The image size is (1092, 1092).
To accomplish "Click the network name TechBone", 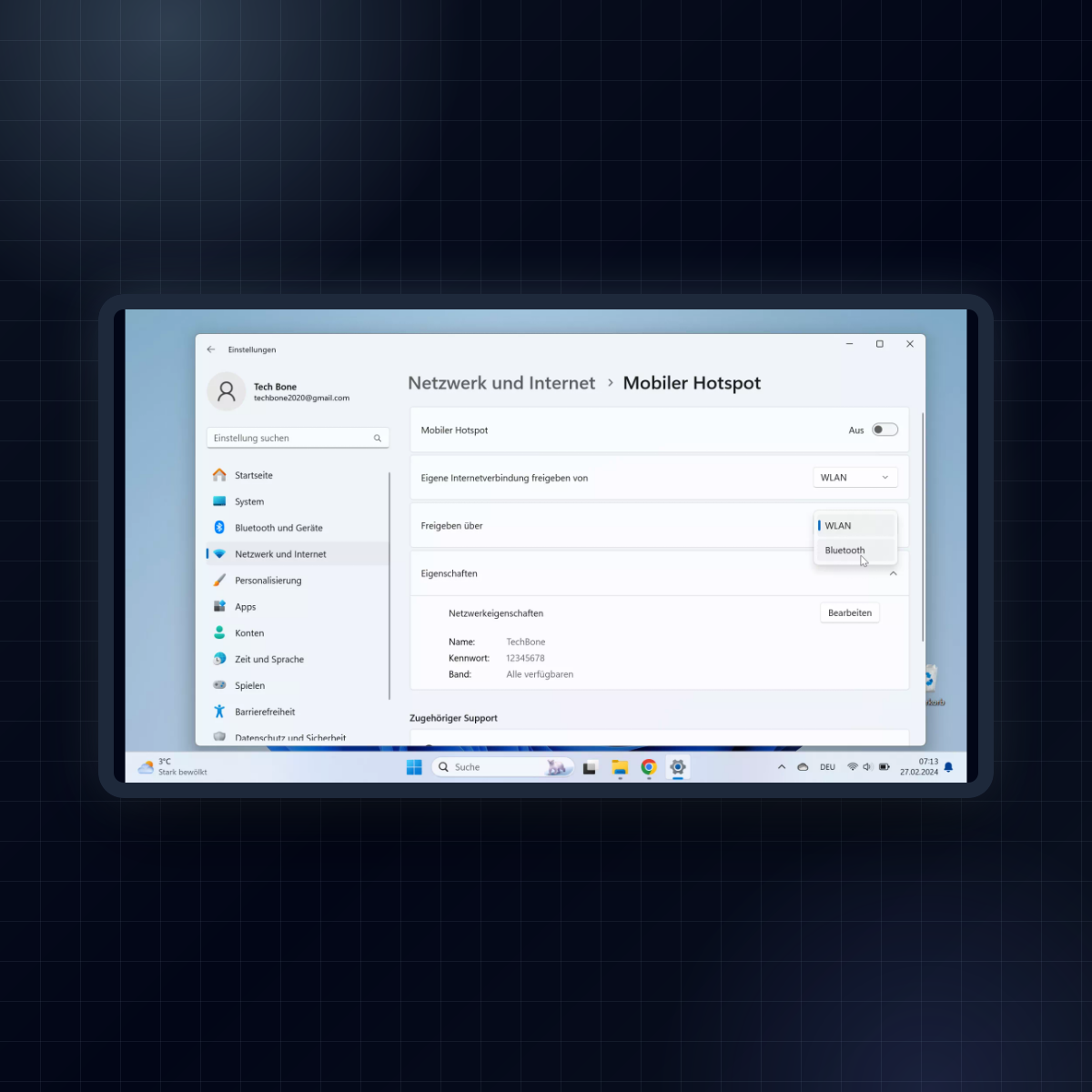I will [x=526, y=642].
